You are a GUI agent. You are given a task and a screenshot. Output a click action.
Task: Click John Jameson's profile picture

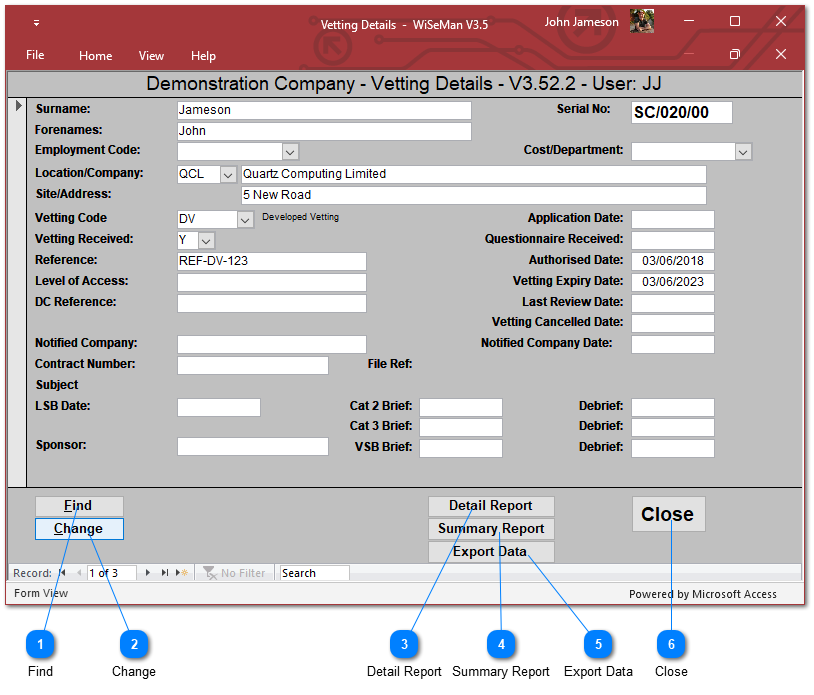coord(641,22)
